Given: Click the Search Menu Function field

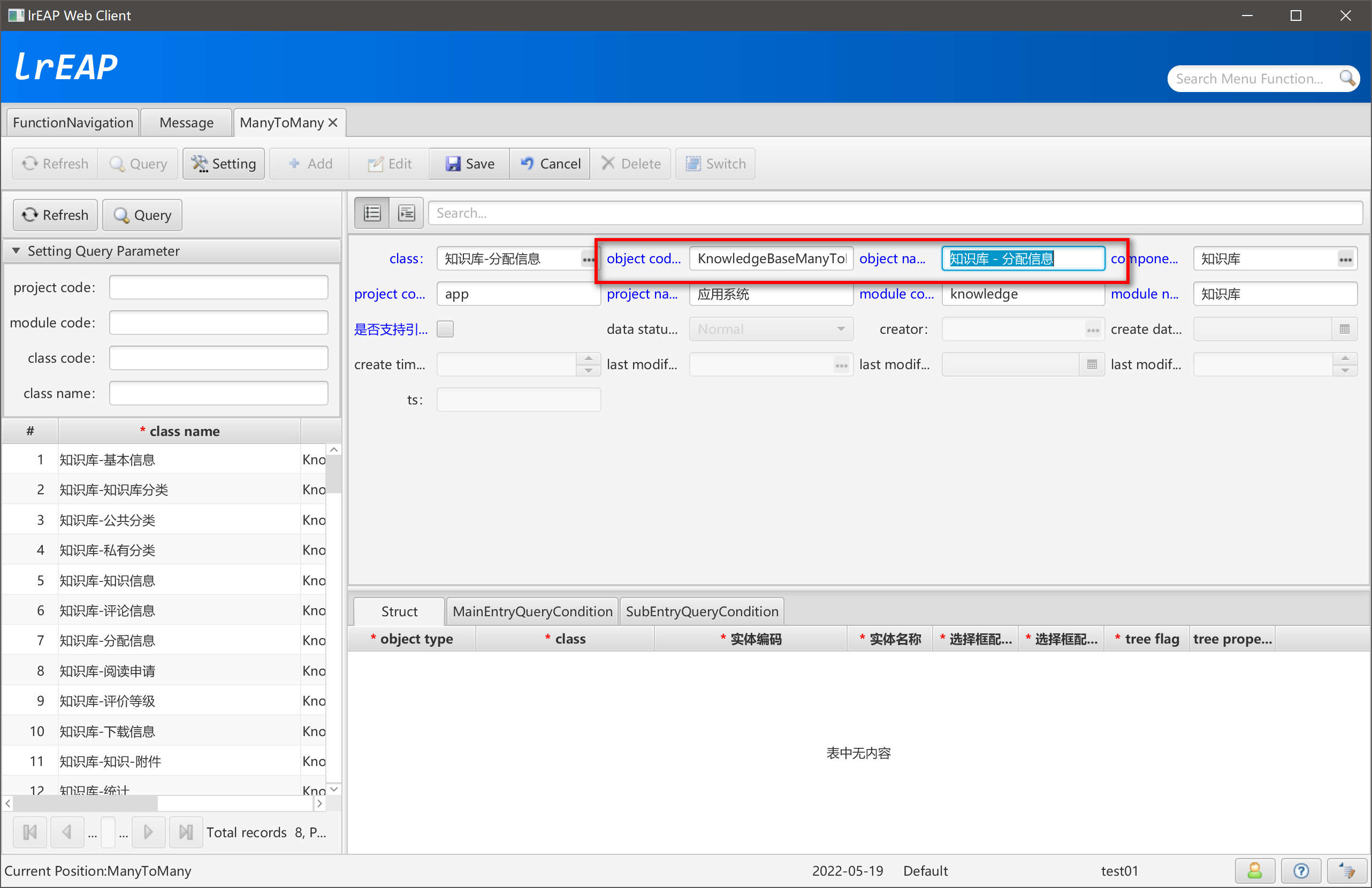Looking at the screenshot, I should pyautogui.click(x=1251, y=79).
